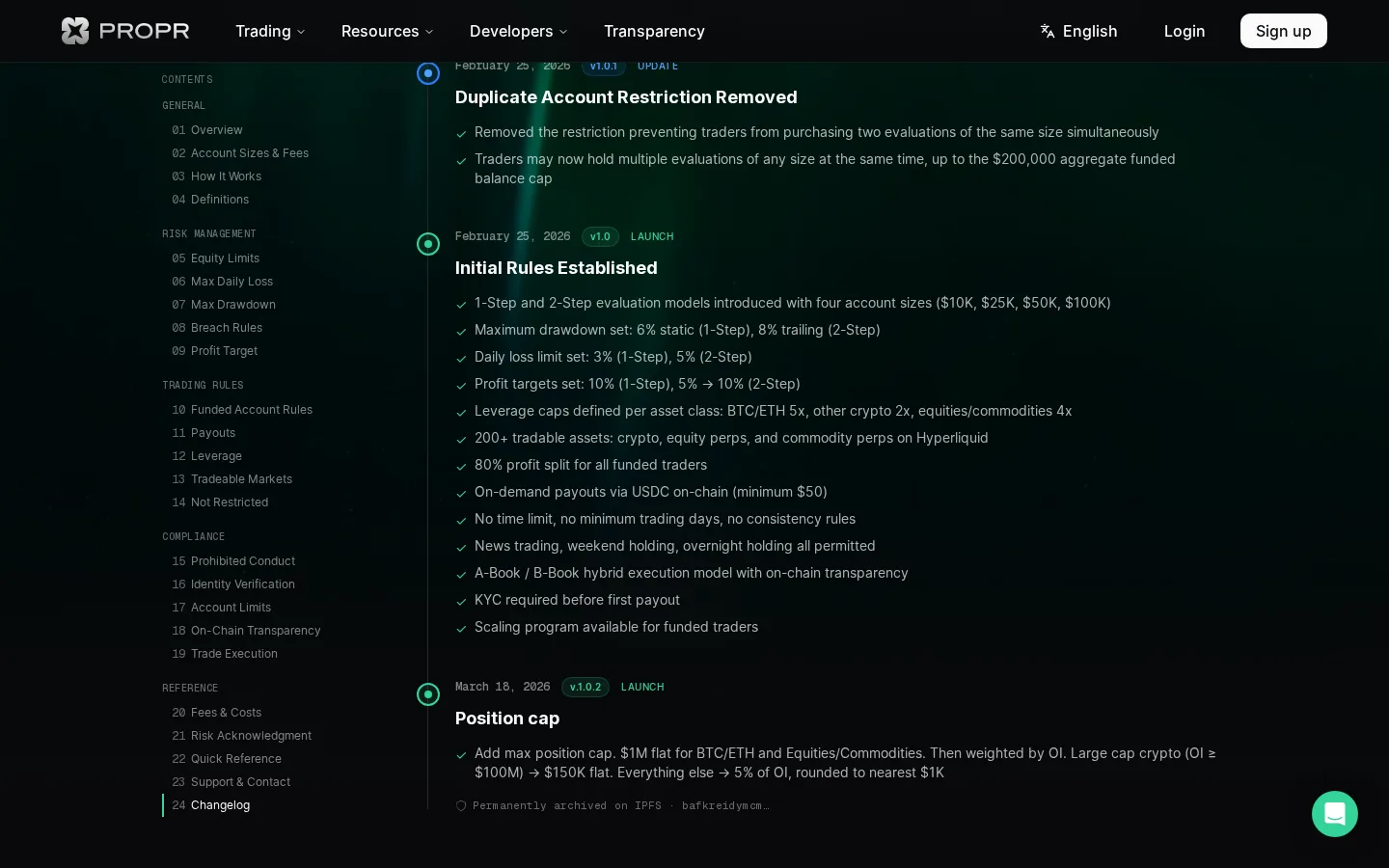Expand the Resources dropdown menu
1389x868 pixels.
[x=388, y=31]
